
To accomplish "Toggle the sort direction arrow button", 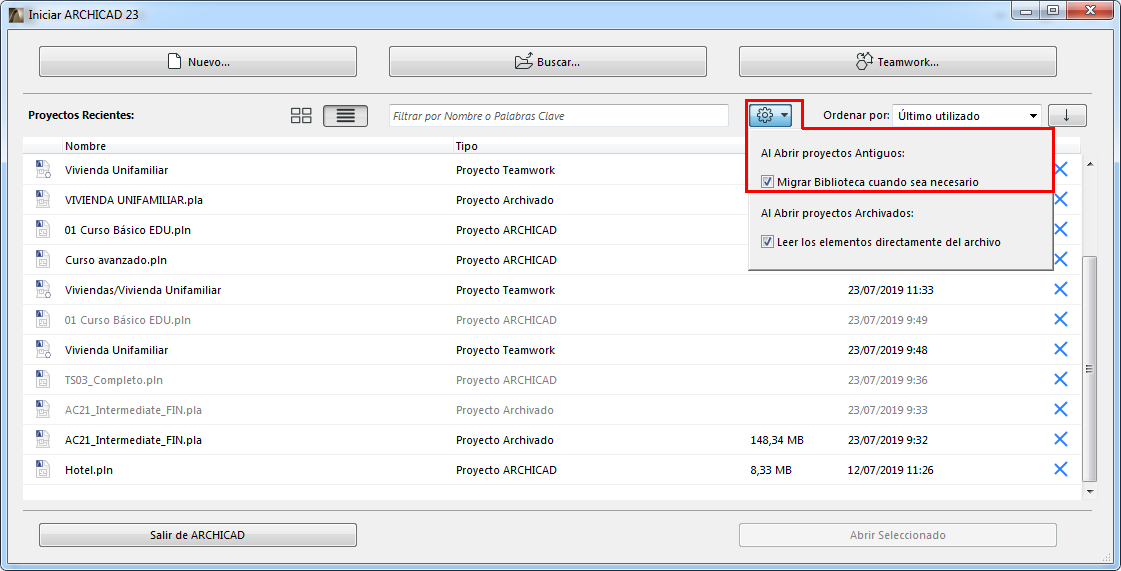I will 1067,116.
